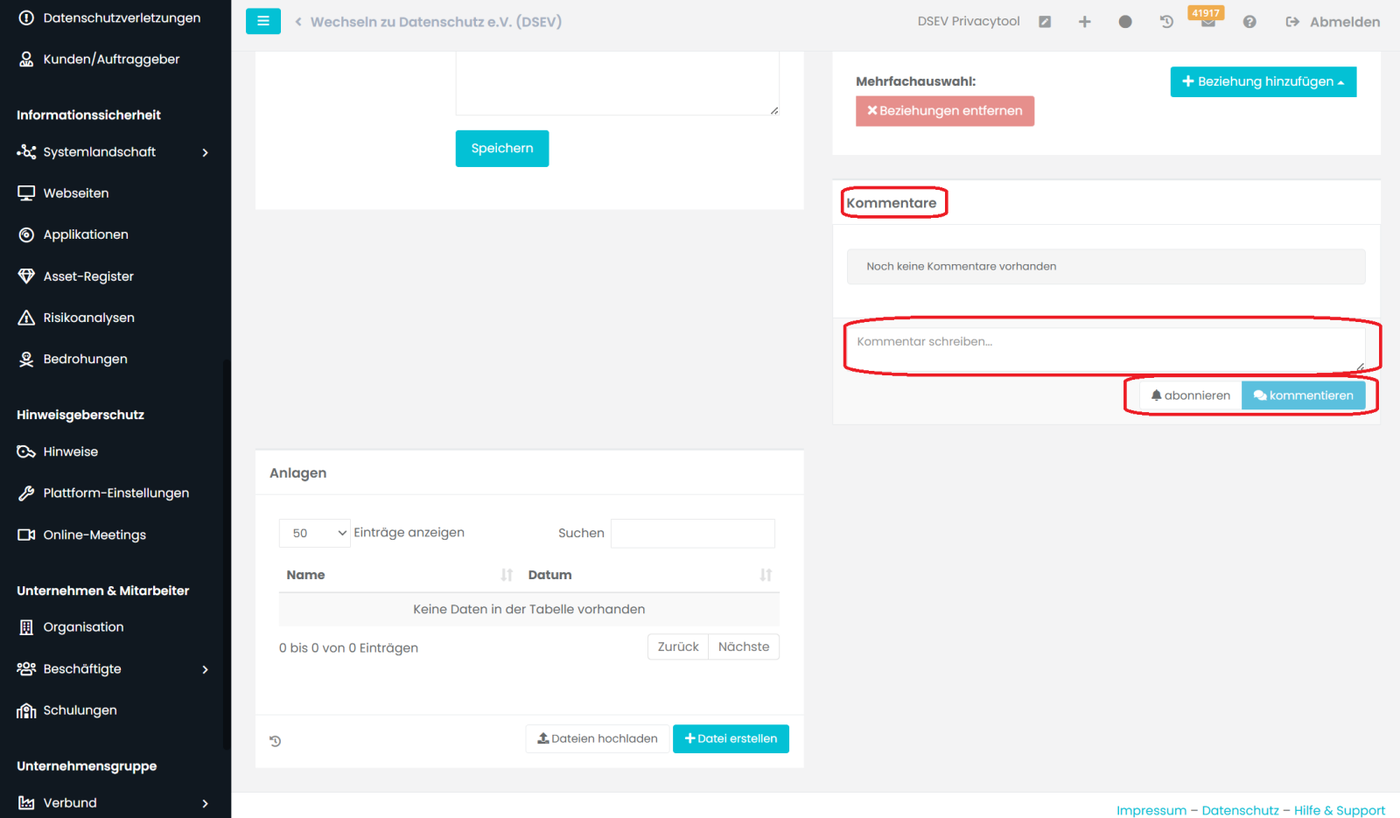1400x818 pixels.
Task: Click the Schulungen school icon
Action: pyautogui.click(x=26, y=711)
